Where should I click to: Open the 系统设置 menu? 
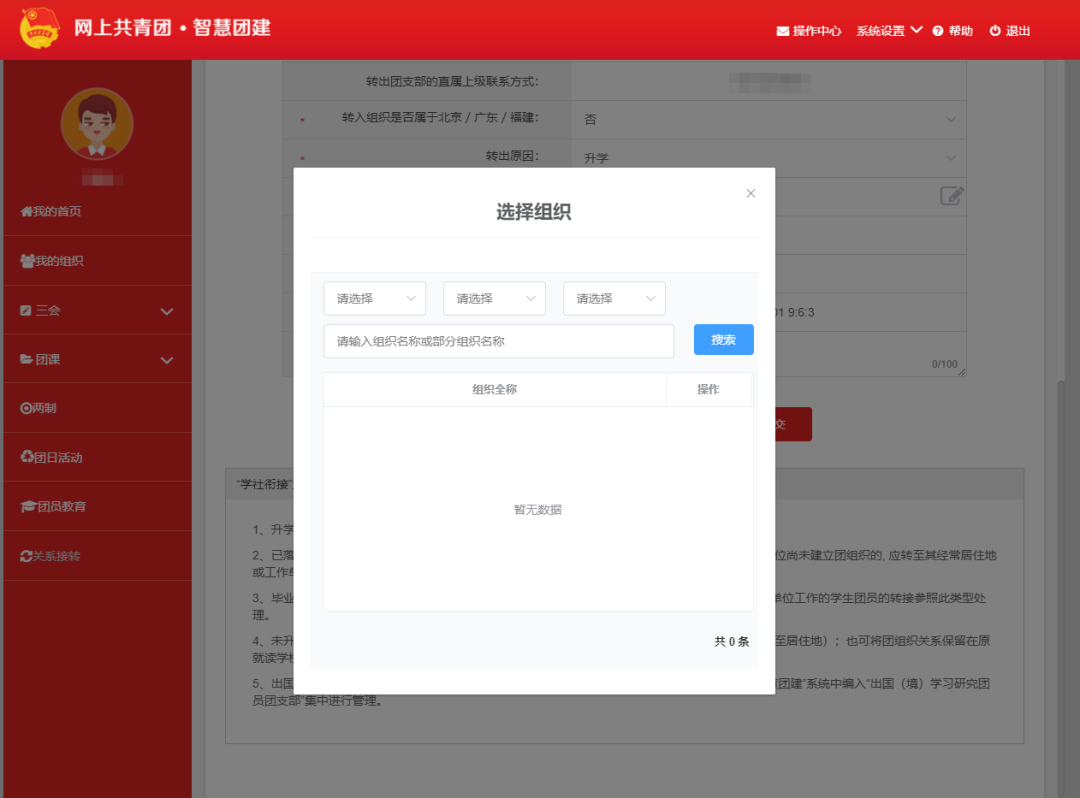click(x=884, y=30)
